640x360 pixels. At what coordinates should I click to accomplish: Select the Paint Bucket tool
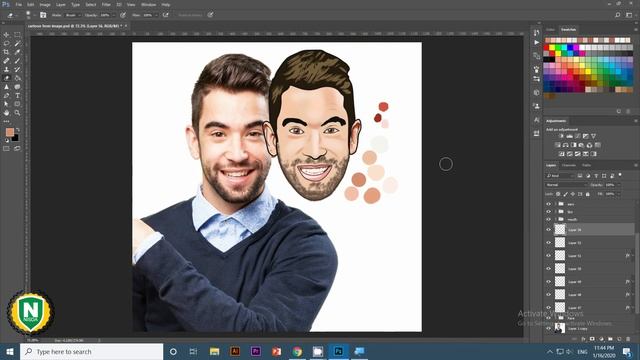coord(17,78)
